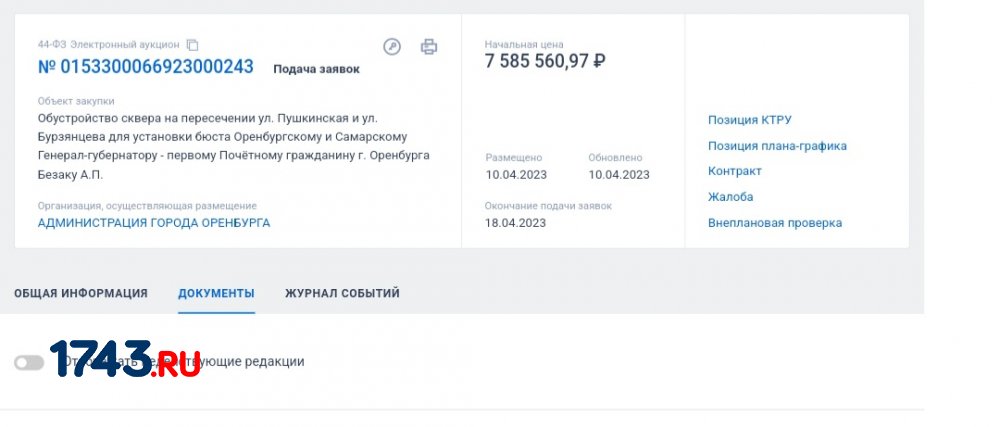Image resolution: width=1000 pixels, height=427 pixels.
Task: Click the 44-ФЗ Электронный аукцион label
Action: point(109,45)
